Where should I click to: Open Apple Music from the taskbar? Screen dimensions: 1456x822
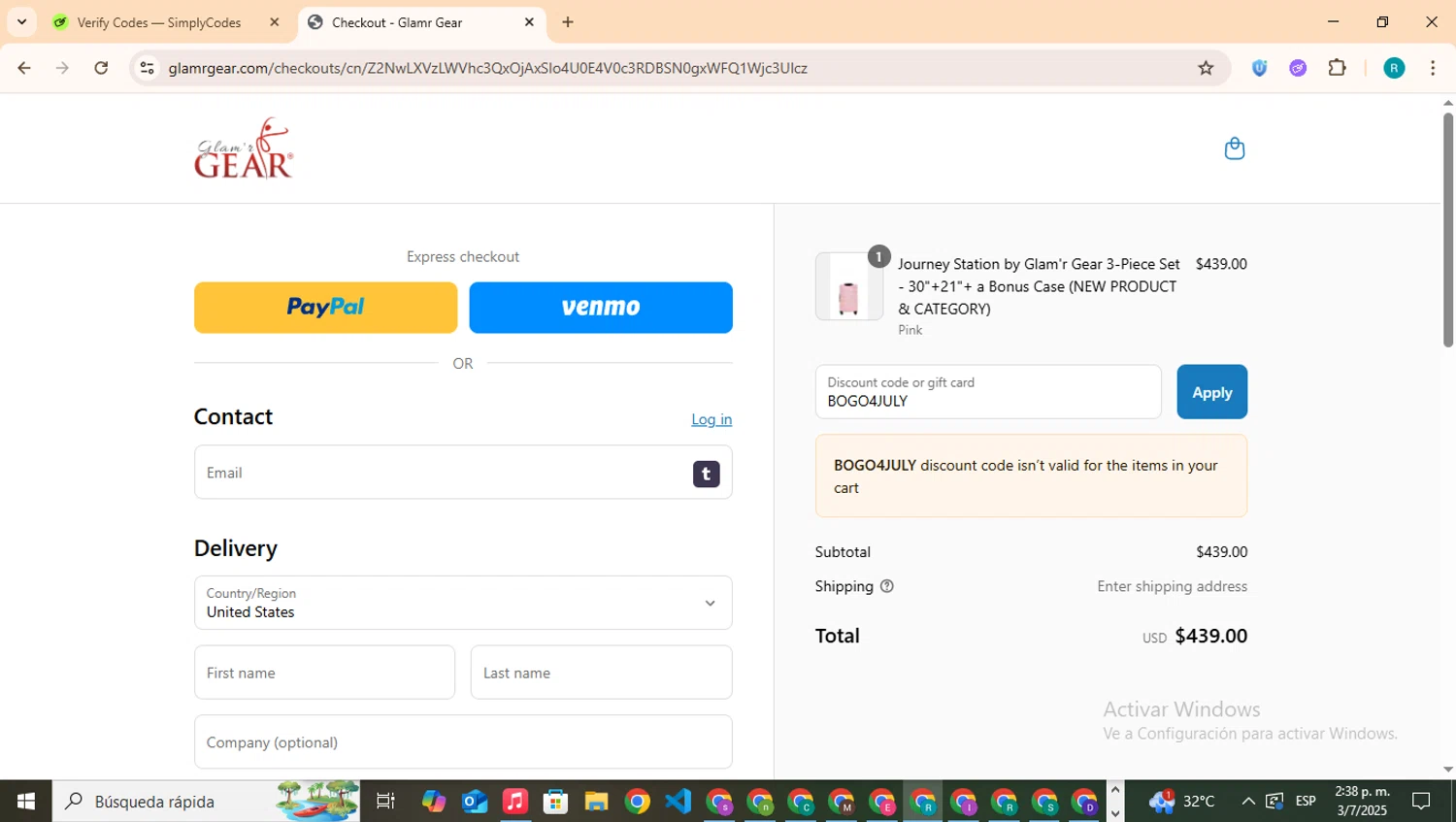[515, 801]
